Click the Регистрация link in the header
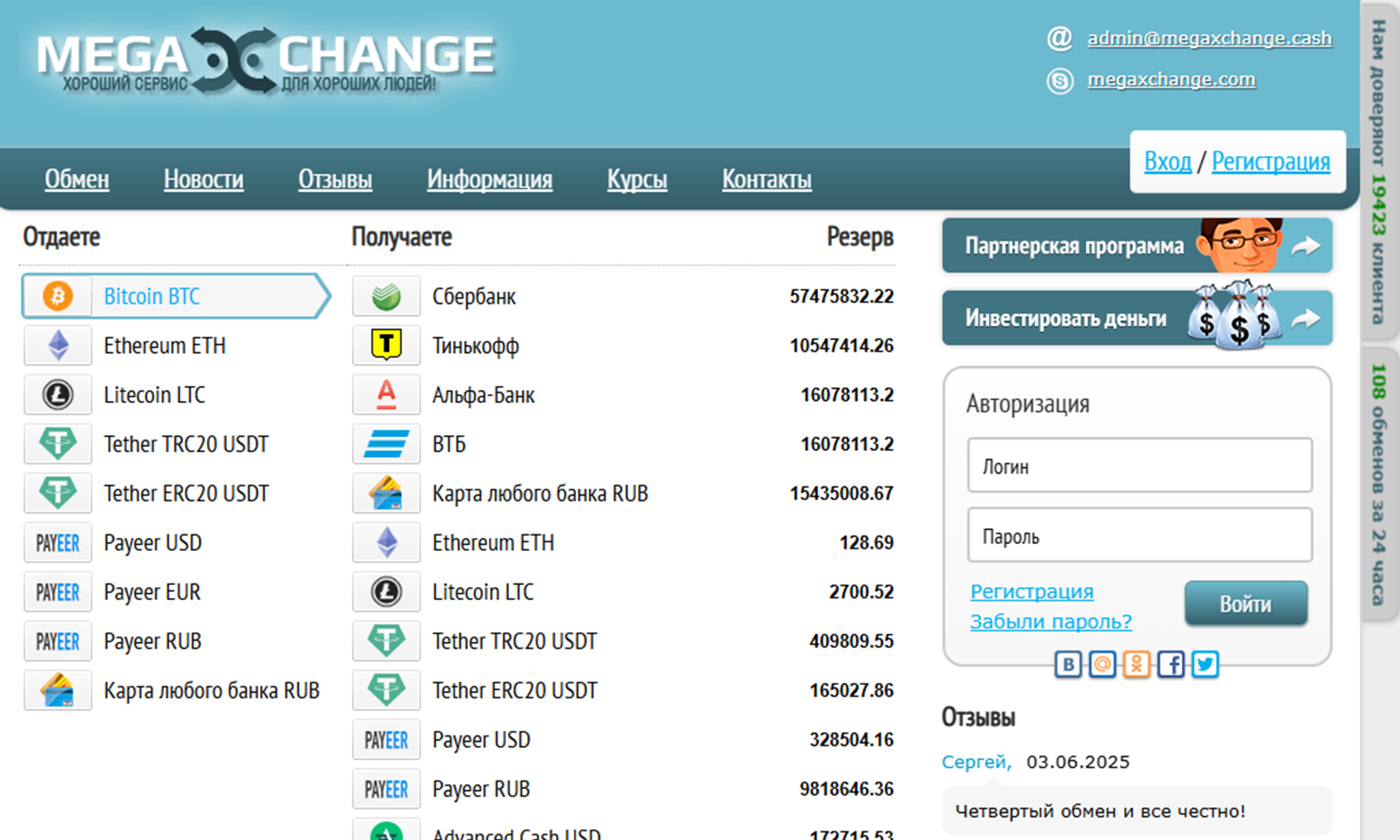Screen dimensions: 1400x840 [x=1270, y=161]
